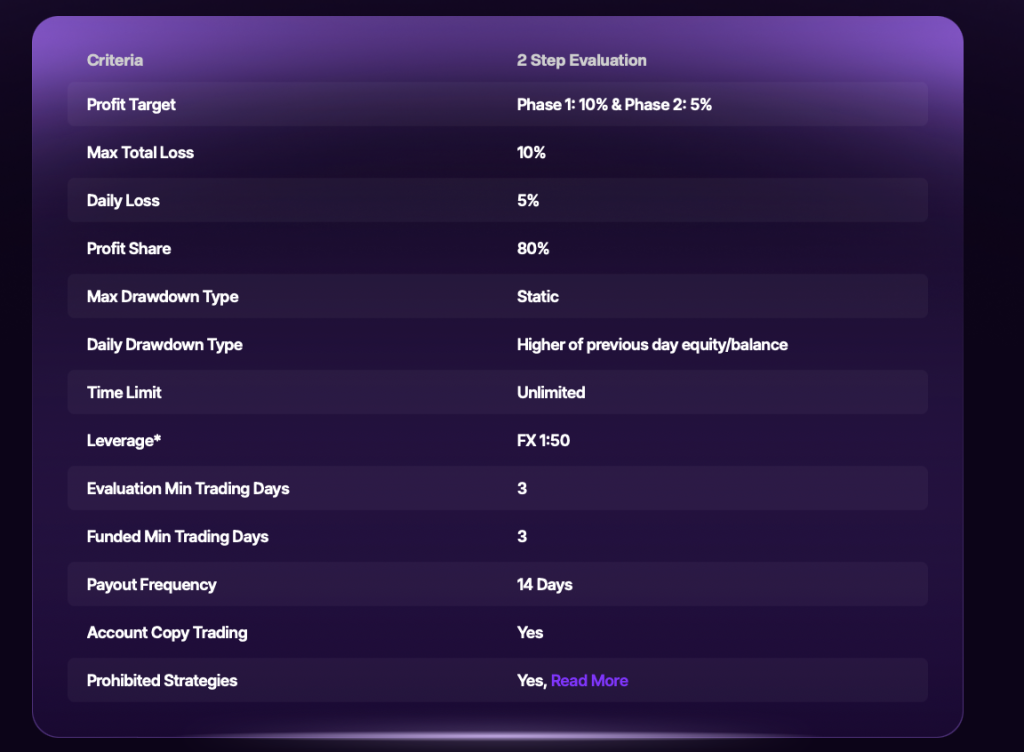Image resolution: width=1024 pixels, height=752 pixels.
Task: Select the Profit Target row label
Action: pos(131,104)
